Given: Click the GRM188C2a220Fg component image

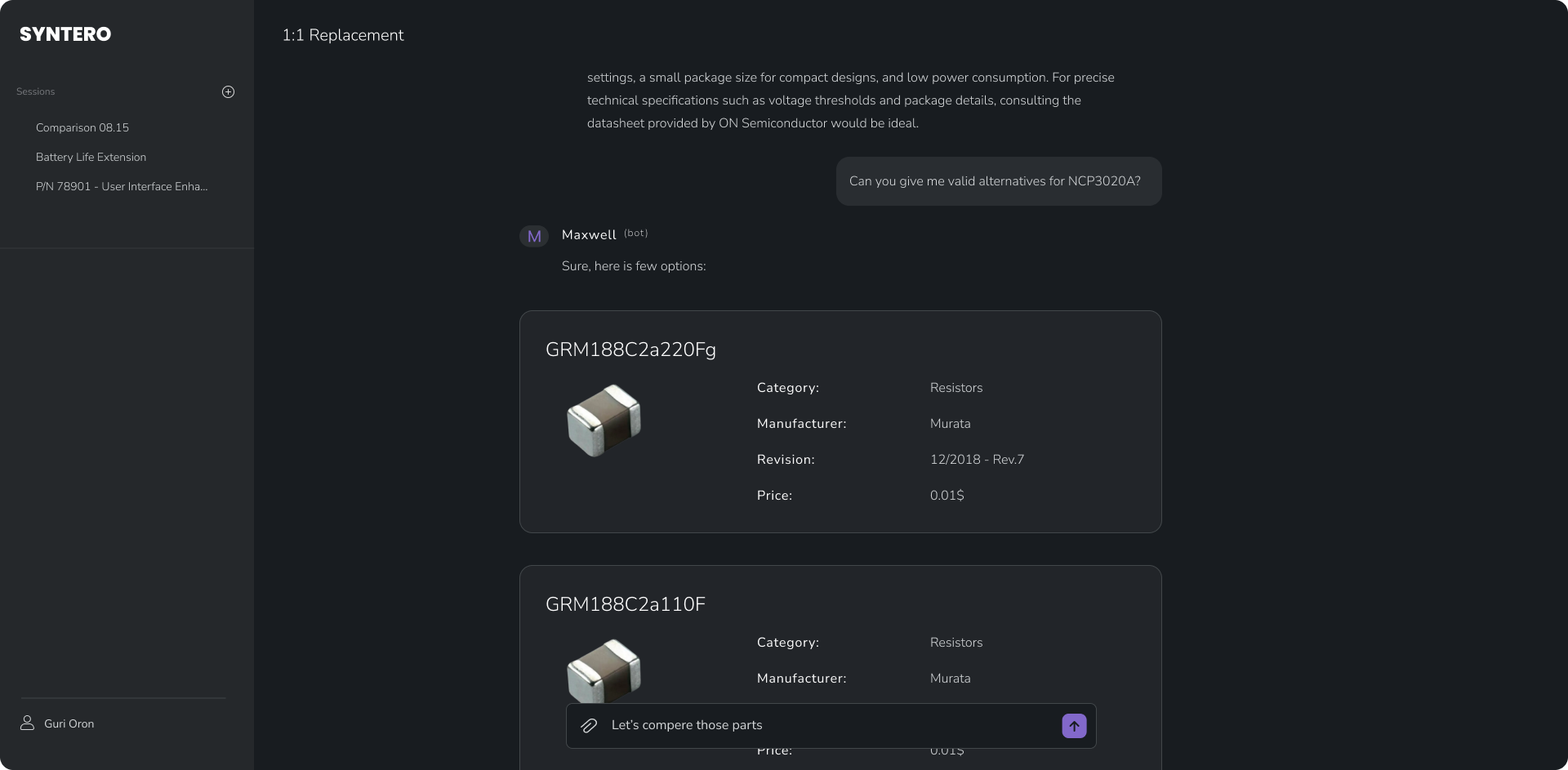Looking at the screenshot, I should click(604, 421).
